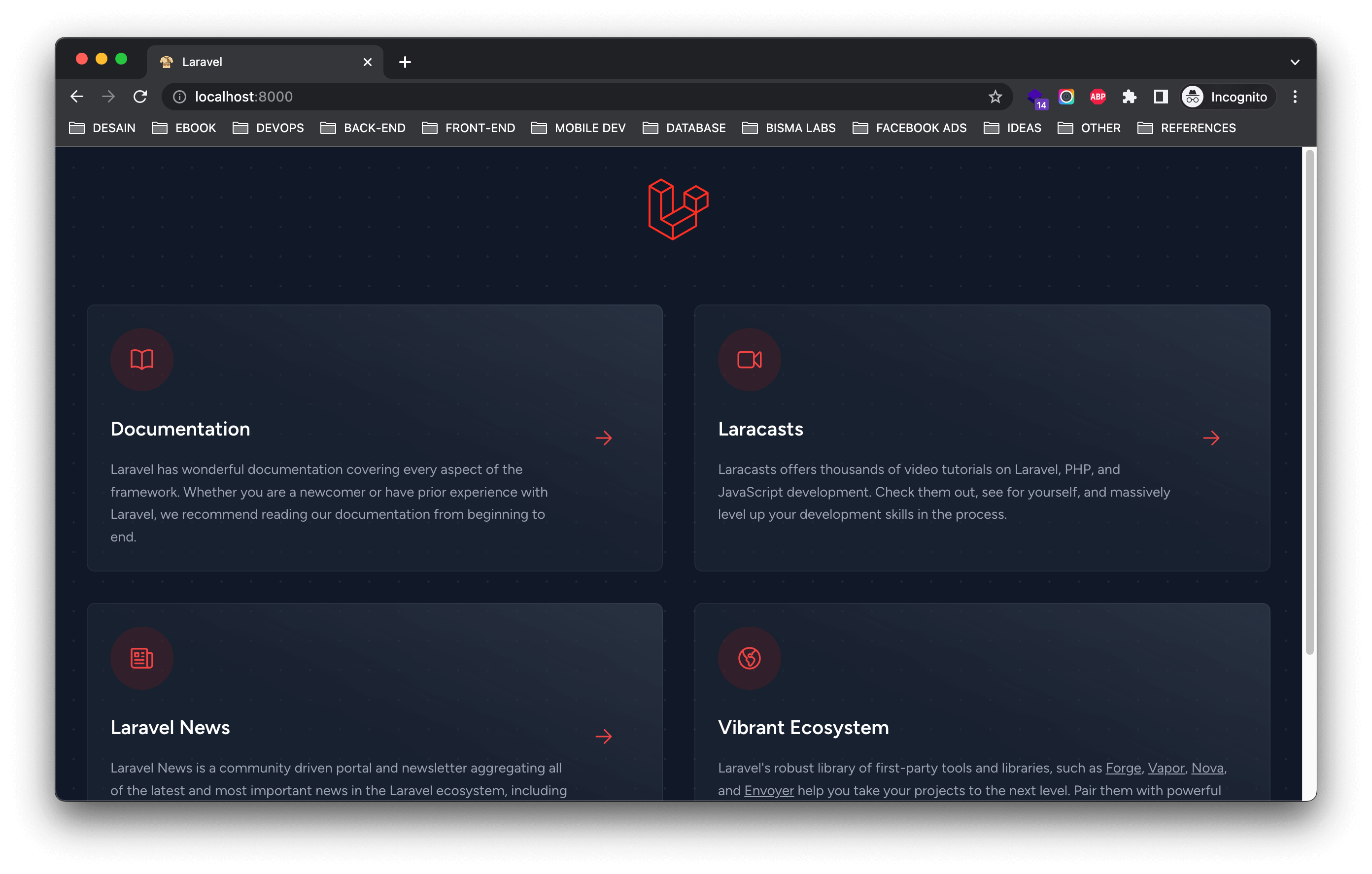The height and width of the screenshot is (874, 1372).
Task: Click the Laracasts video camera icon
Action: pos(749,360)
